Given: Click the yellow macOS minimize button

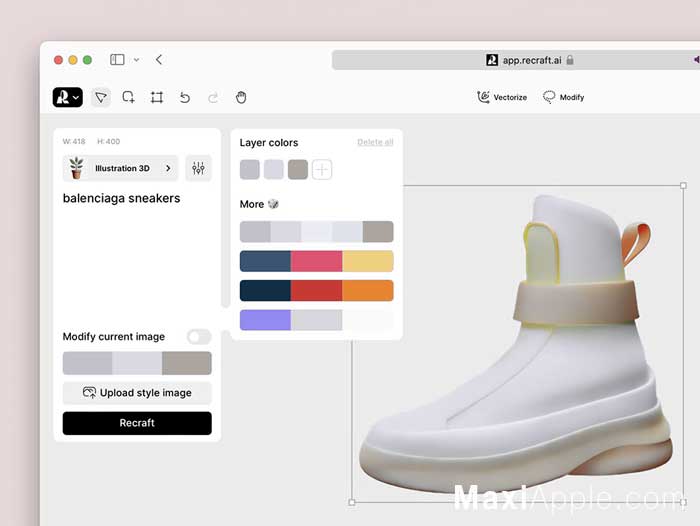Looking at the screenshot, I should 73,60.
